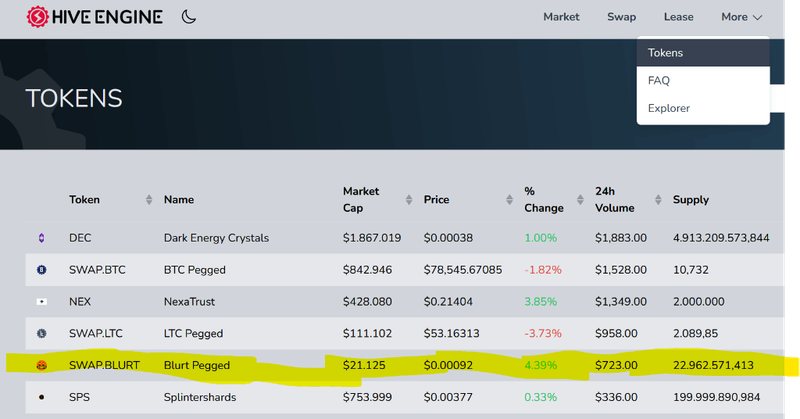The height and width of the screenshot is (419, 800).
Task: Go to the Lease page
Action: (x=679, y=17)
